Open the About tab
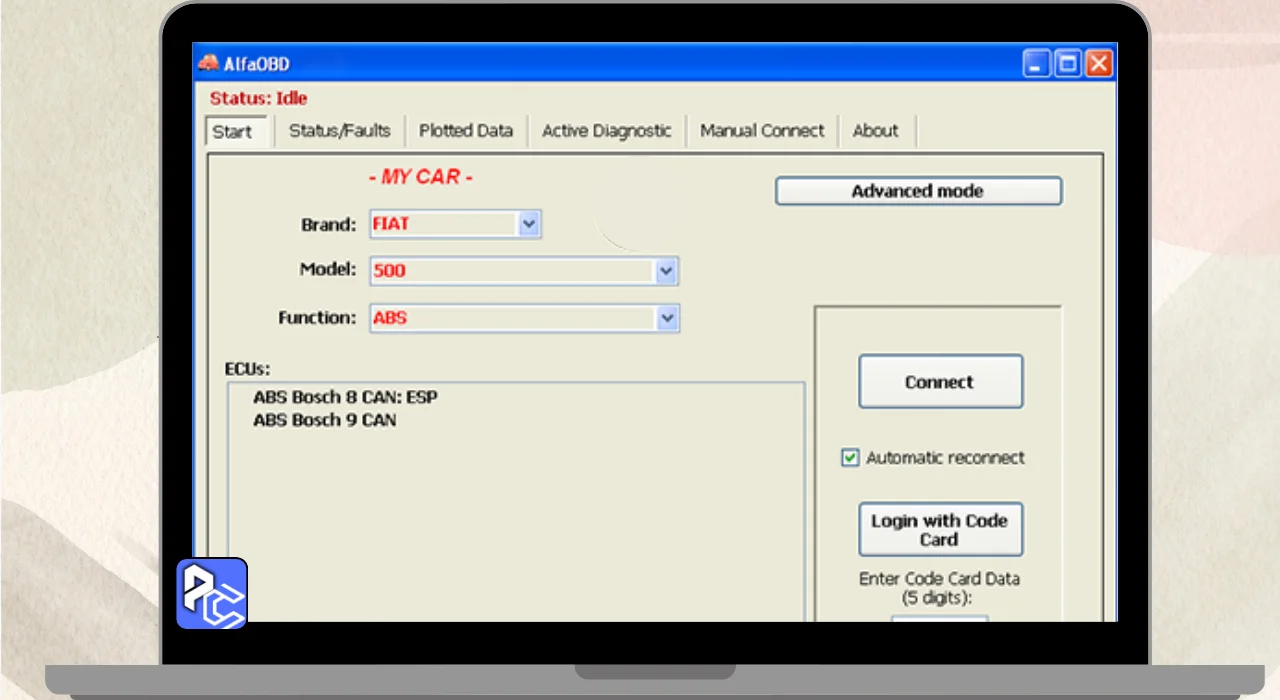The height and width of the screenshot is (700, 1280). point(875,130)
